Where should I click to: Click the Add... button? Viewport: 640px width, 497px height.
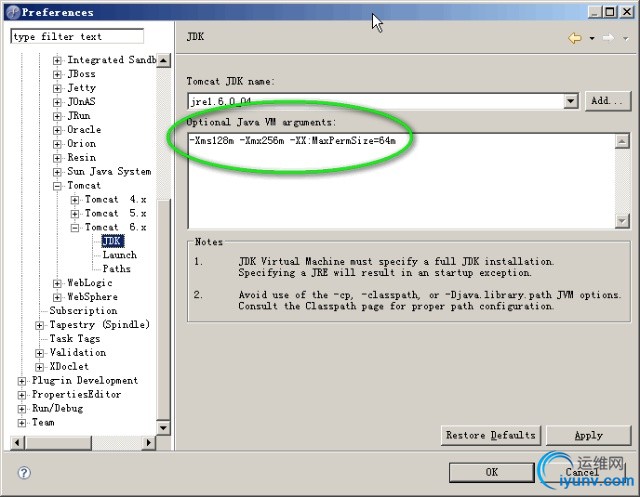pyautogui.click(x=608, y=101)
